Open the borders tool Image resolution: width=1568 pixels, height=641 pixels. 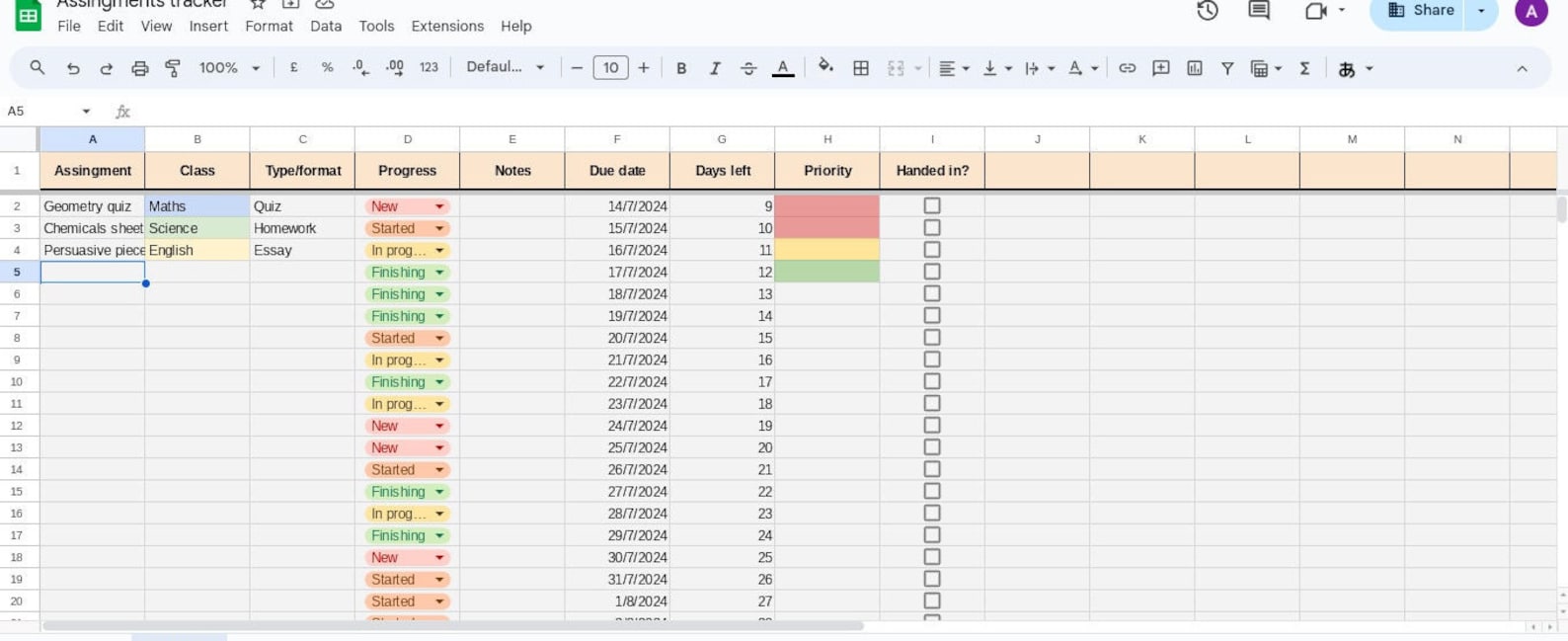coord(861,68)
